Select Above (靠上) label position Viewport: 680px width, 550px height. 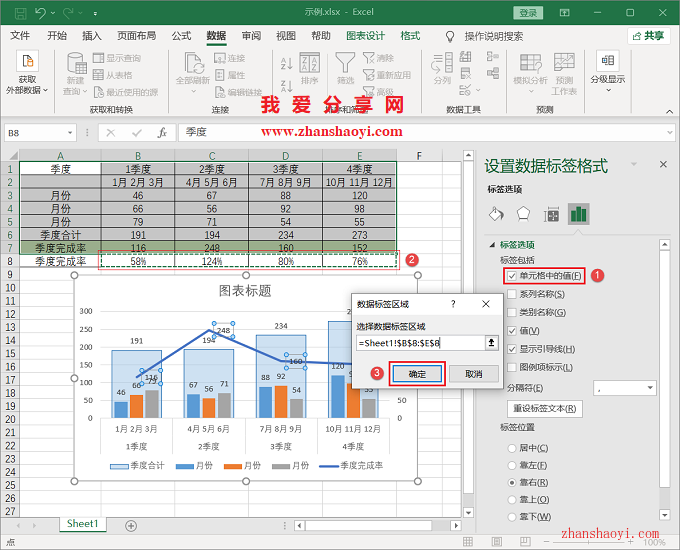512,500
